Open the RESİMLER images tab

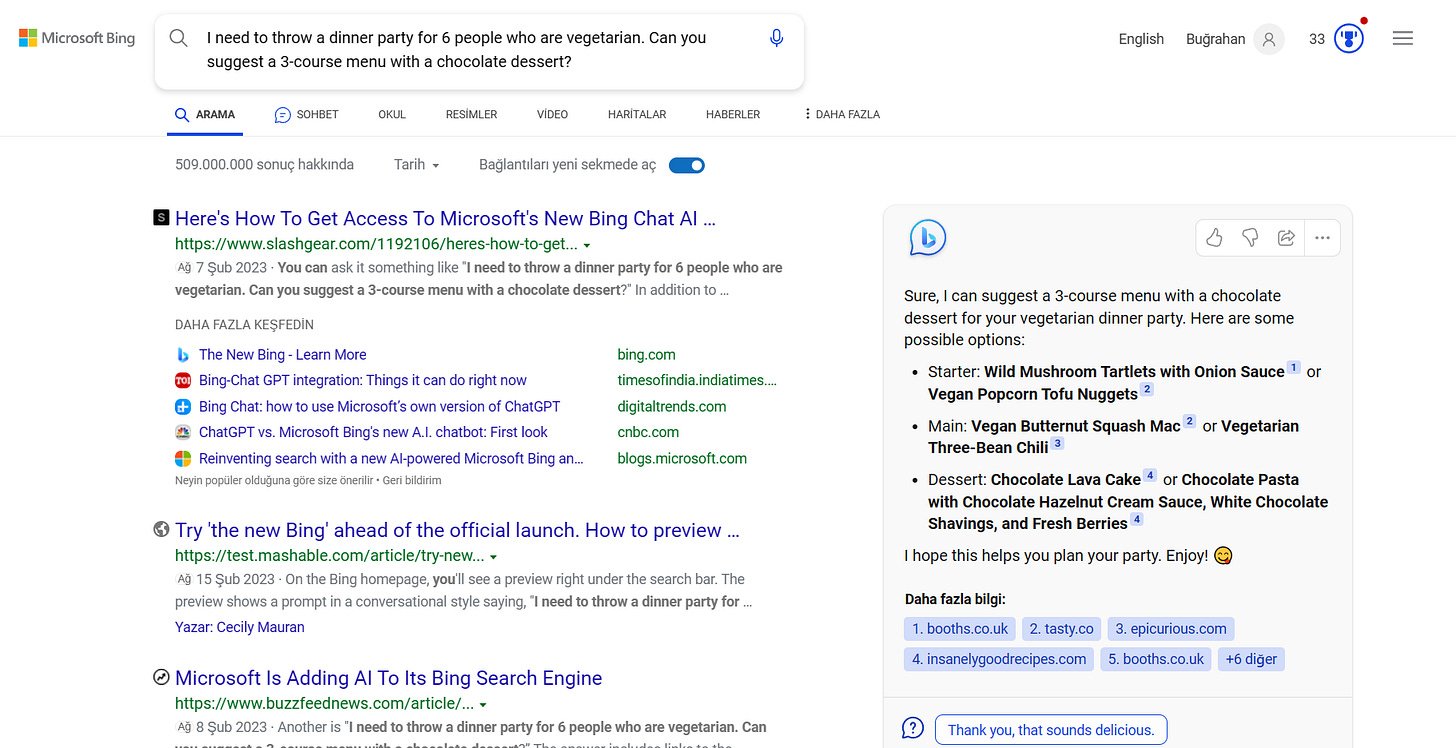tap(471, 114)
